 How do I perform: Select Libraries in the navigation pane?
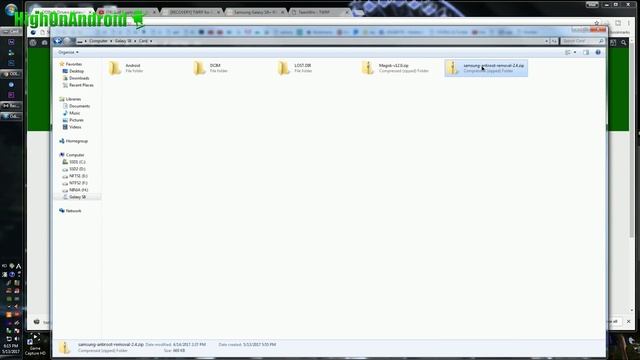tap(70, 99)
